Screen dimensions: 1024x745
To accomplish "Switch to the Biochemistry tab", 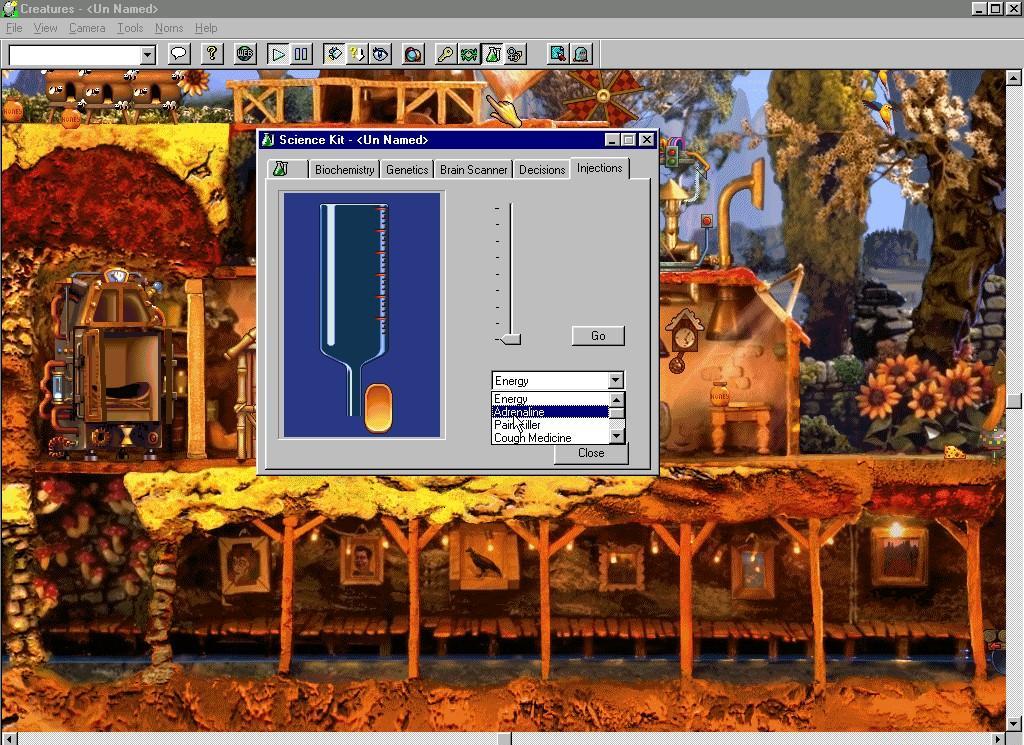I will (x=344, y=169).
